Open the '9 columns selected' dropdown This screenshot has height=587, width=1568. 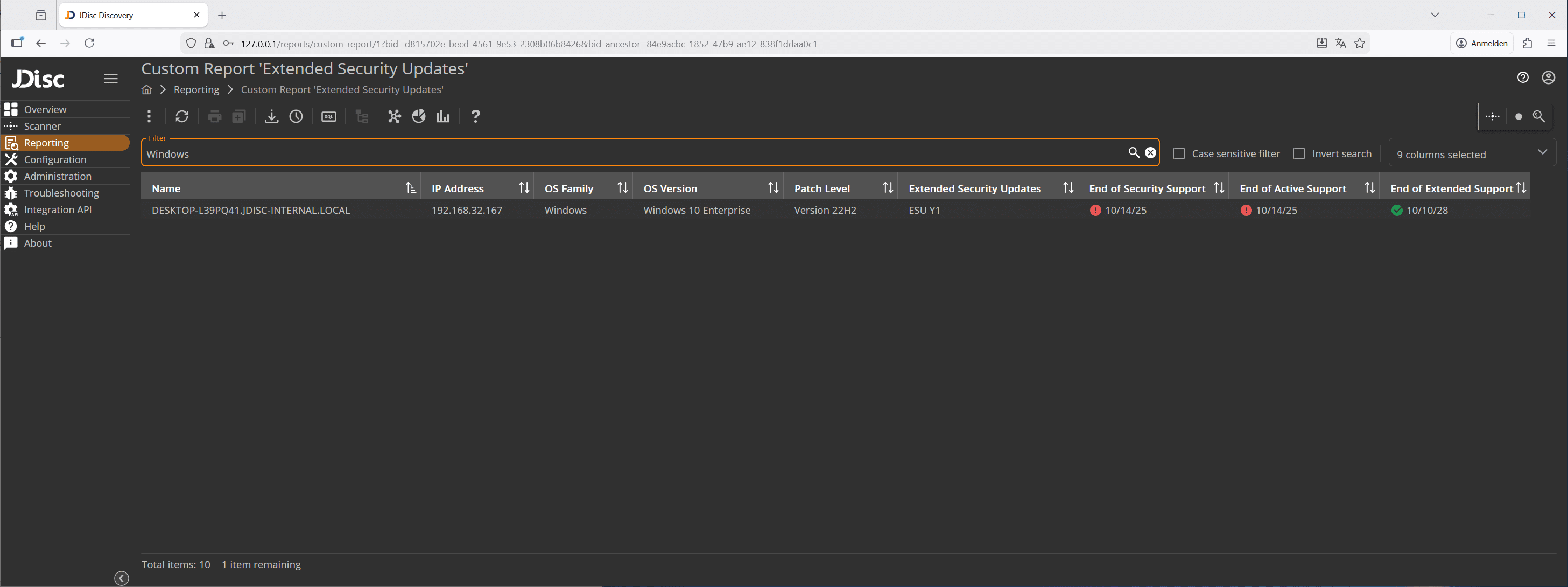tap(1472, 153)
